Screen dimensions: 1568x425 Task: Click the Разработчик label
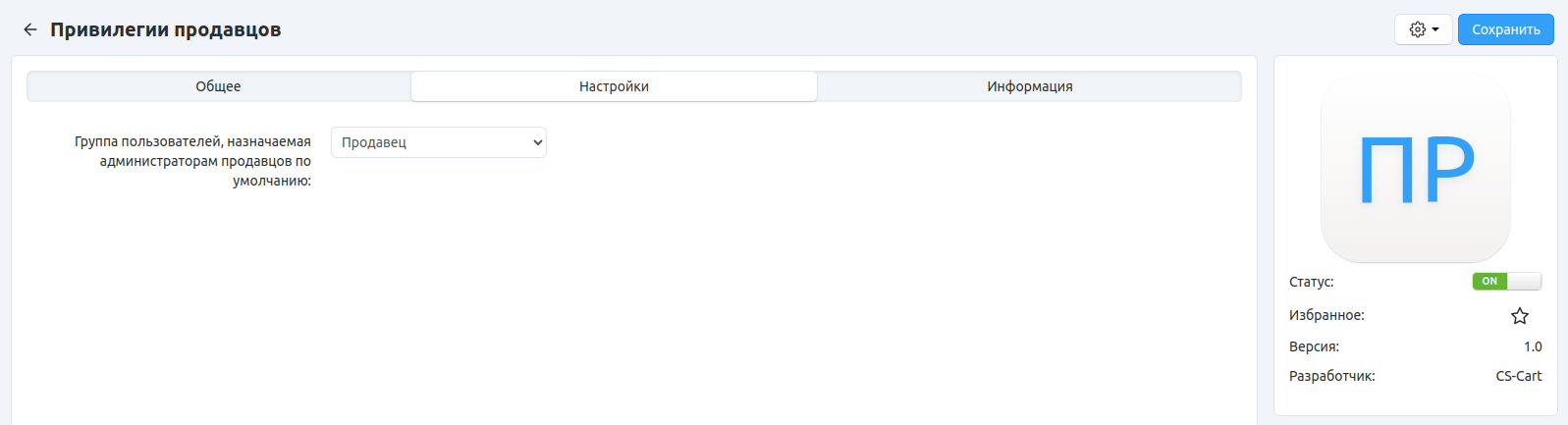tap(1331, 376)
